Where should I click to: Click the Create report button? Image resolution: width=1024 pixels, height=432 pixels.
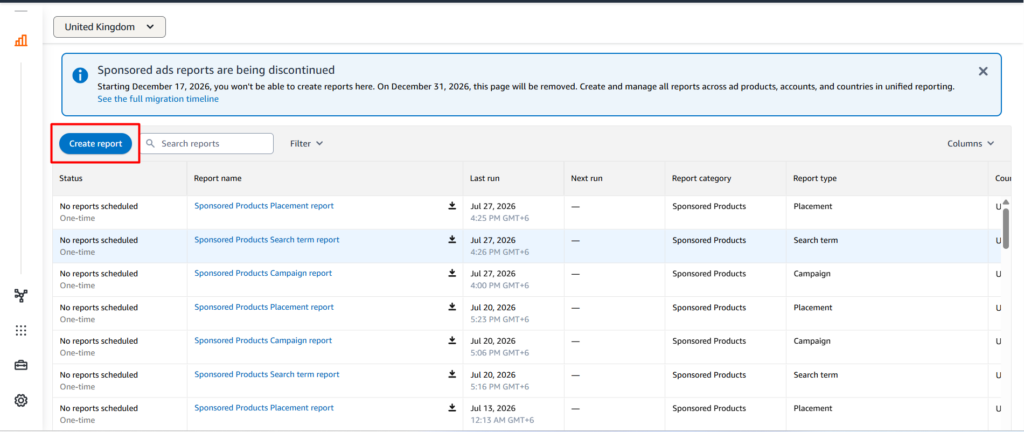point(95,144)
